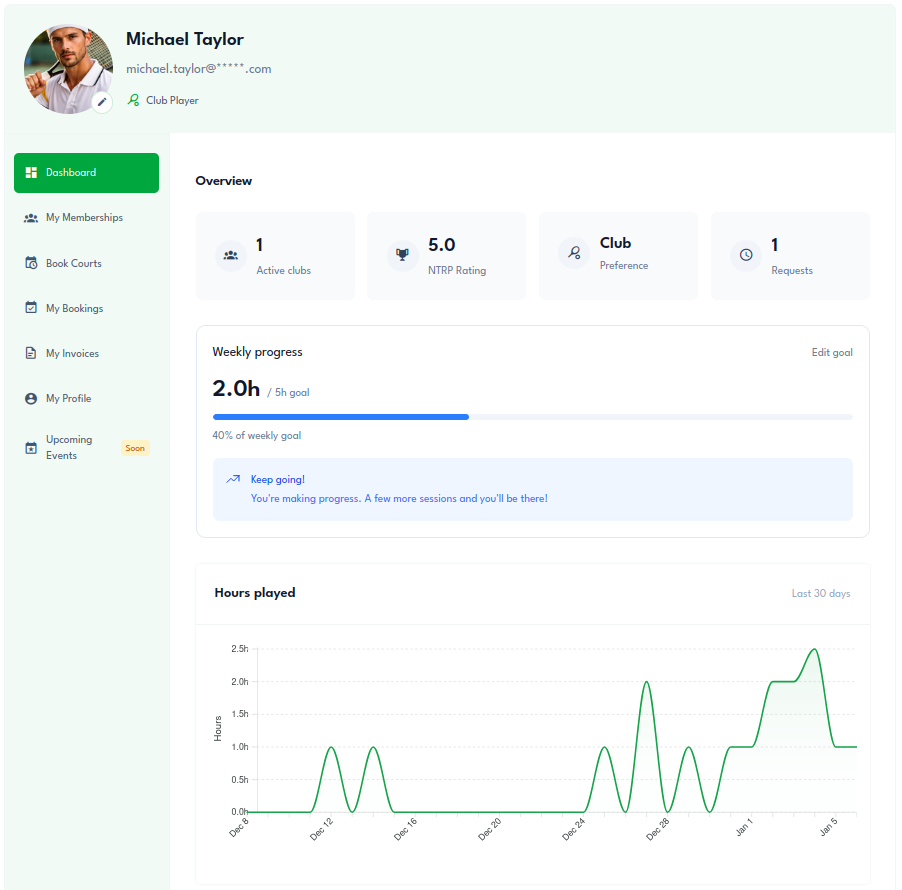Click the Dashboard grid icon in sidebar
The height and width of the screenshot is (890, 902).
pyautogui.click(x=31, y=173)
